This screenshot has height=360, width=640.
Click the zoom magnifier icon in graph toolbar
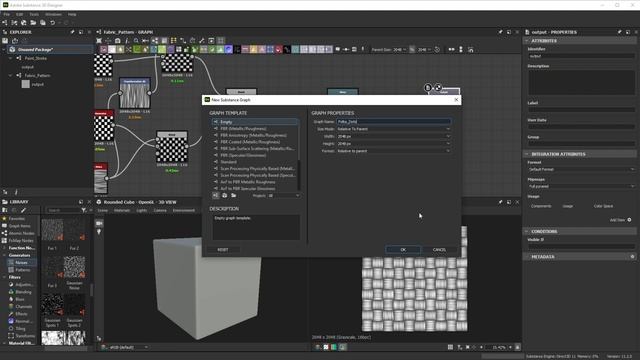pyautogui.click(x=136, y=41)
